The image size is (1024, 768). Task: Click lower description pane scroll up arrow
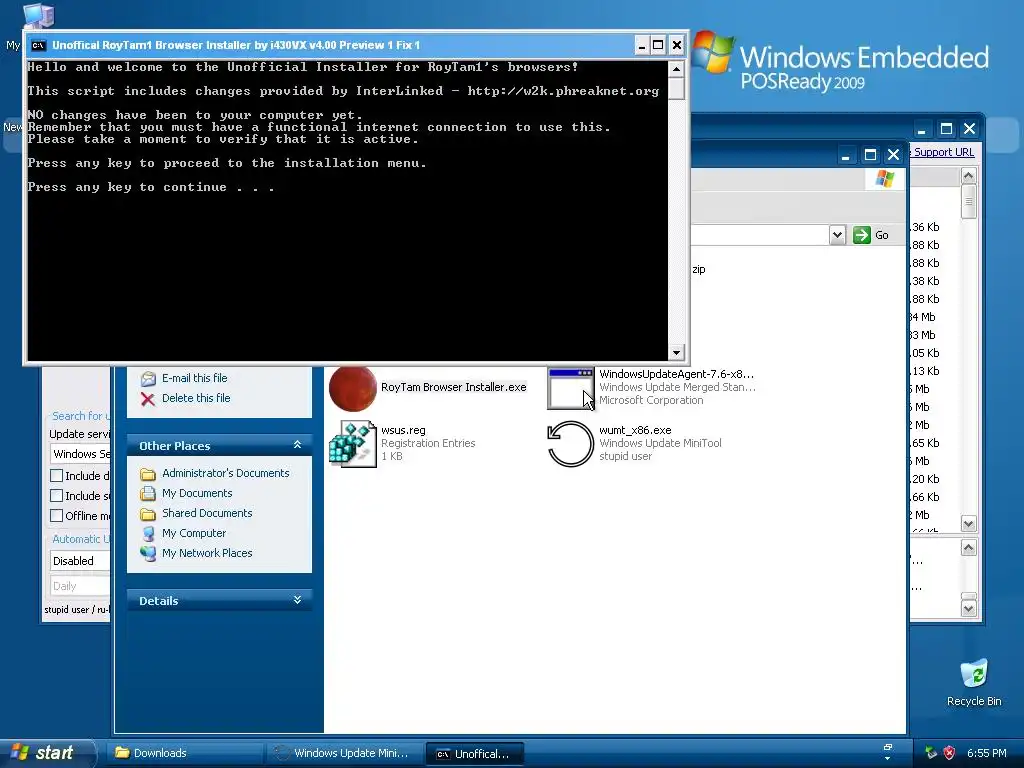pos(968,548)
